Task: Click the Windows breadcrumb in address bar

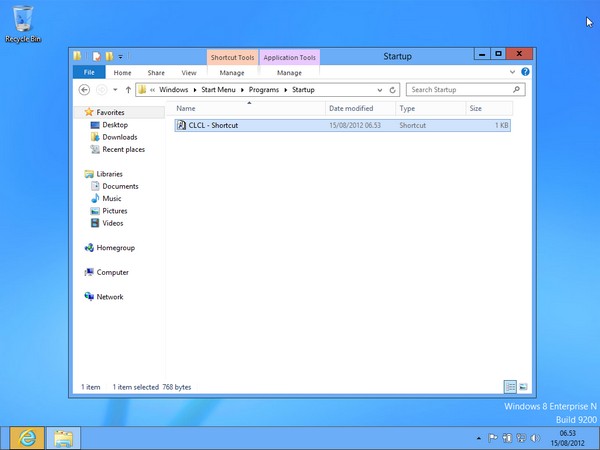Action: (174, 90)
